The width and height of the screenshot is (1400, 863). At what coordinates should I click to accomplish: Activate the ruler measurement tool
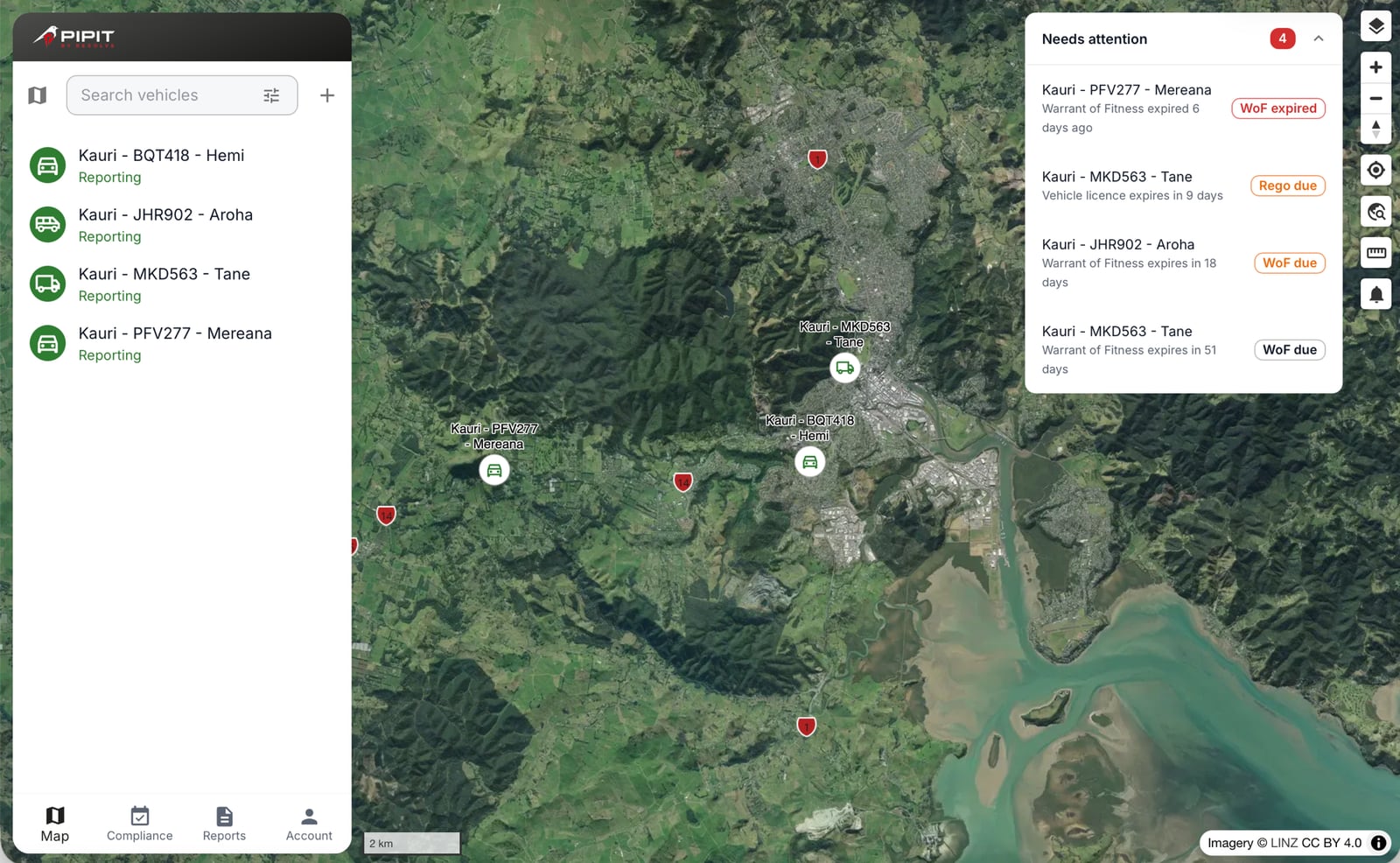(1375, 253)
